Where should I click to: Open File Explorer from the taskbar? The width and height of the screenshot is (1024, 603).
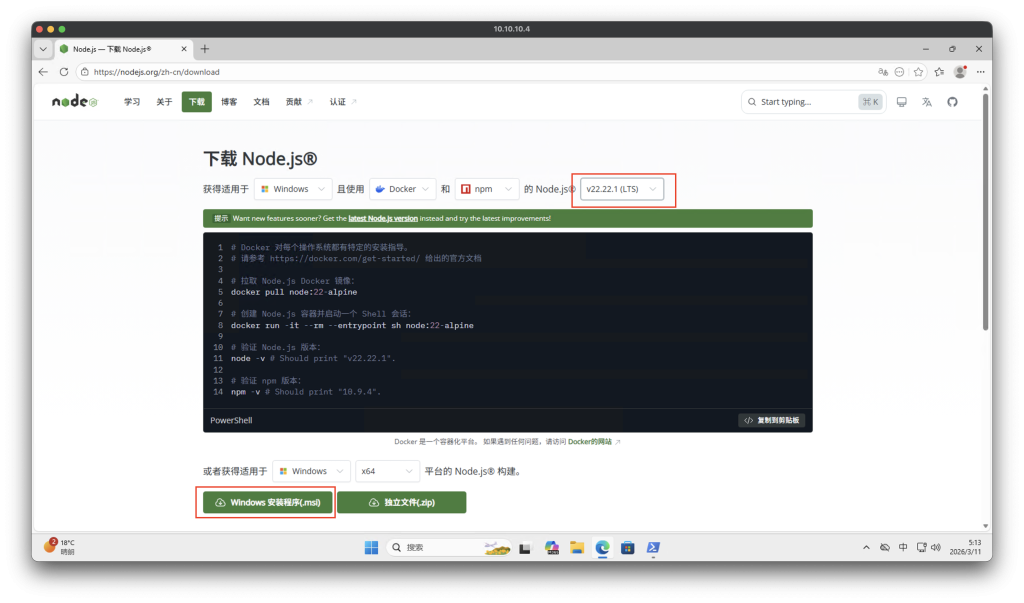pyautogui.click(x=577, y=547)
